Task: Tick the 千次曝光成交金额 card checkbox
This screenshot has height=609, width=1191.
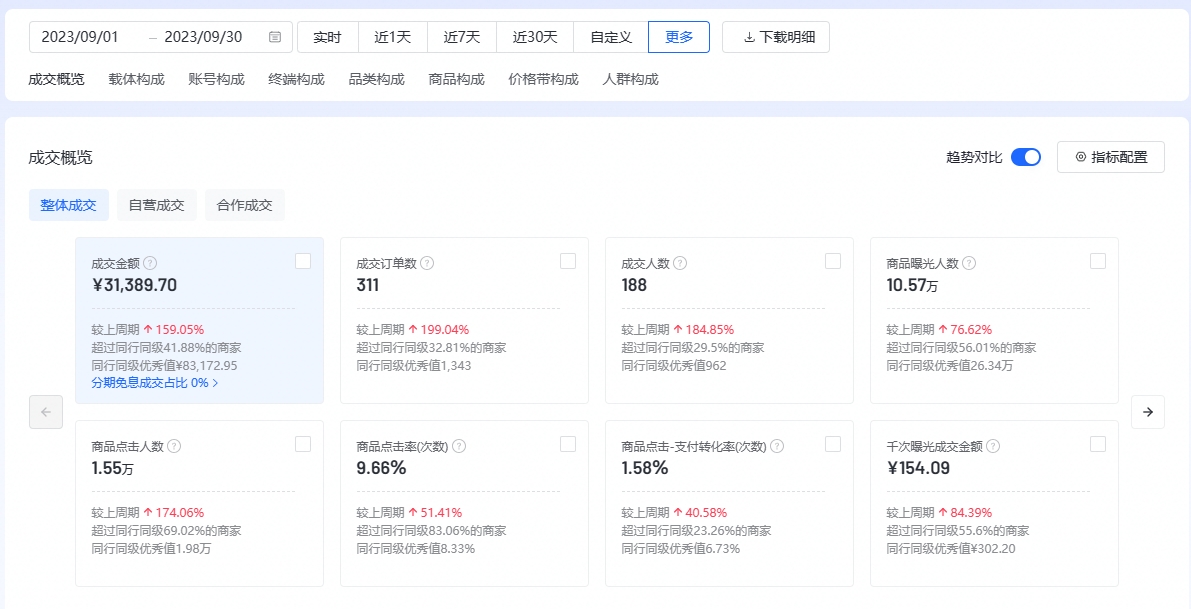Action: pyautogui.click(x=1098, y=444)
